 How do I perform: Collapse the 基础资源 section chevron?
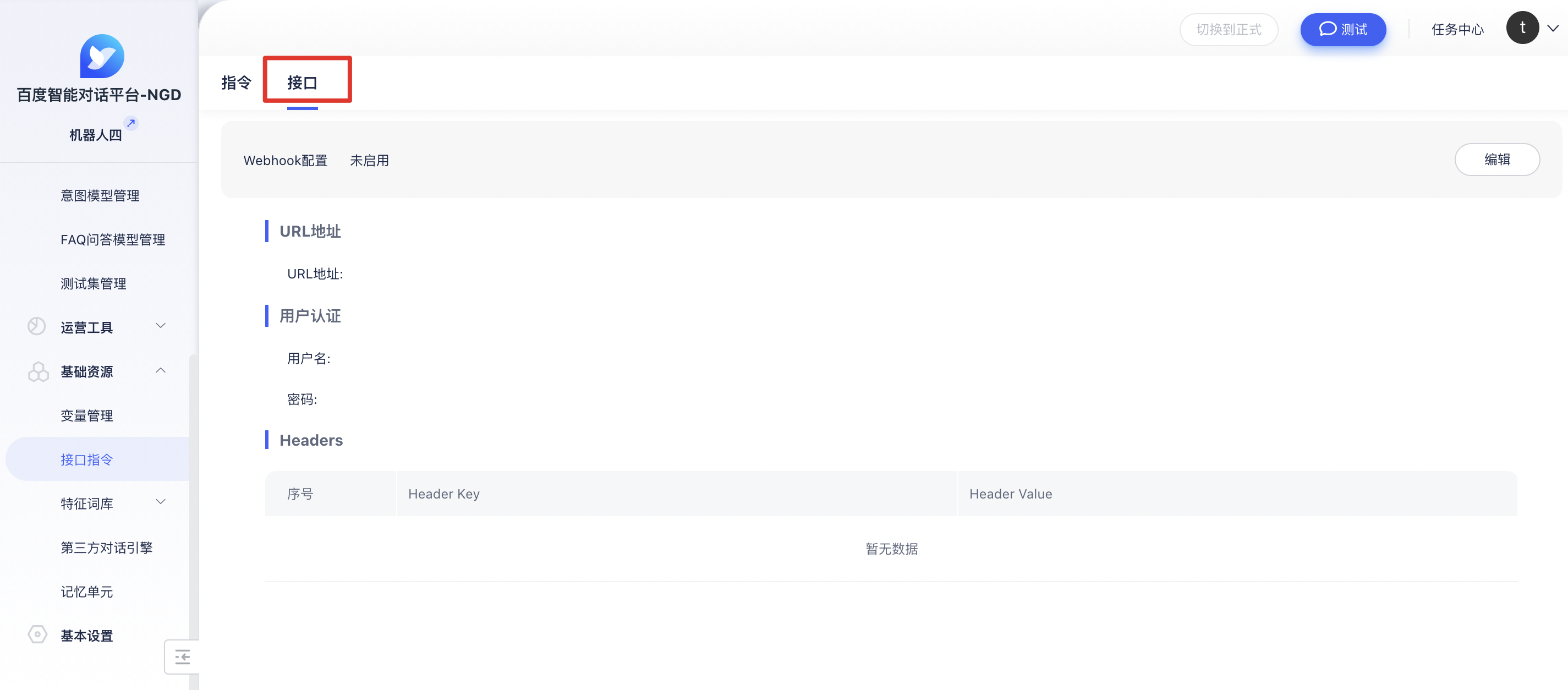[161, 370]
